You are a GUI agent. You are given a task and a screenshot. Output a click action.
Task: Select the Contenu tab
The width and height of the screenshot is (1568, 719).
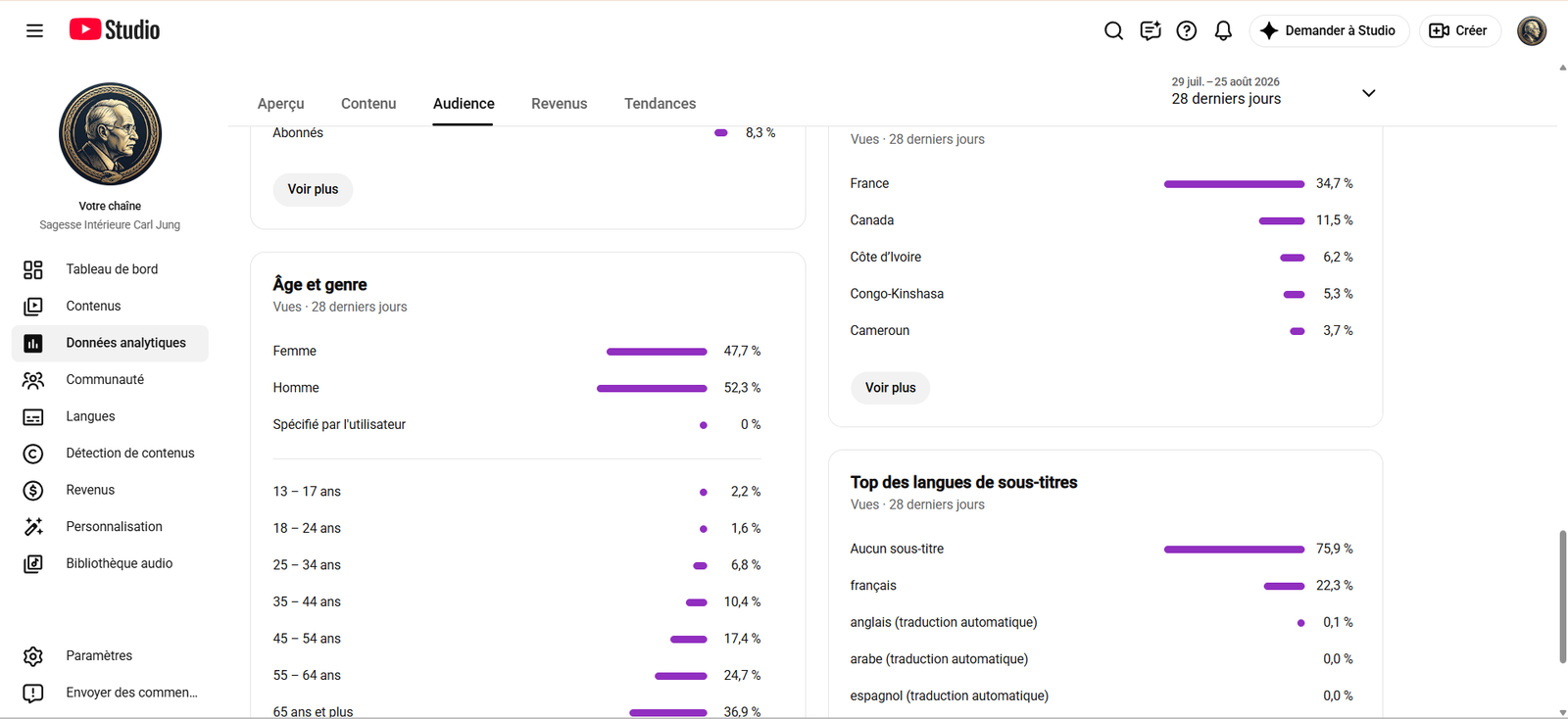pos(368,104)
